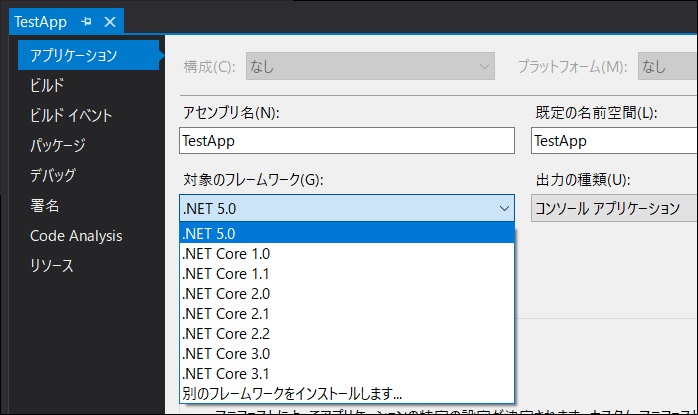Select .NET Core 3.0 framework option
Screen dimensions: 698x415
click(x=347, y=354)
